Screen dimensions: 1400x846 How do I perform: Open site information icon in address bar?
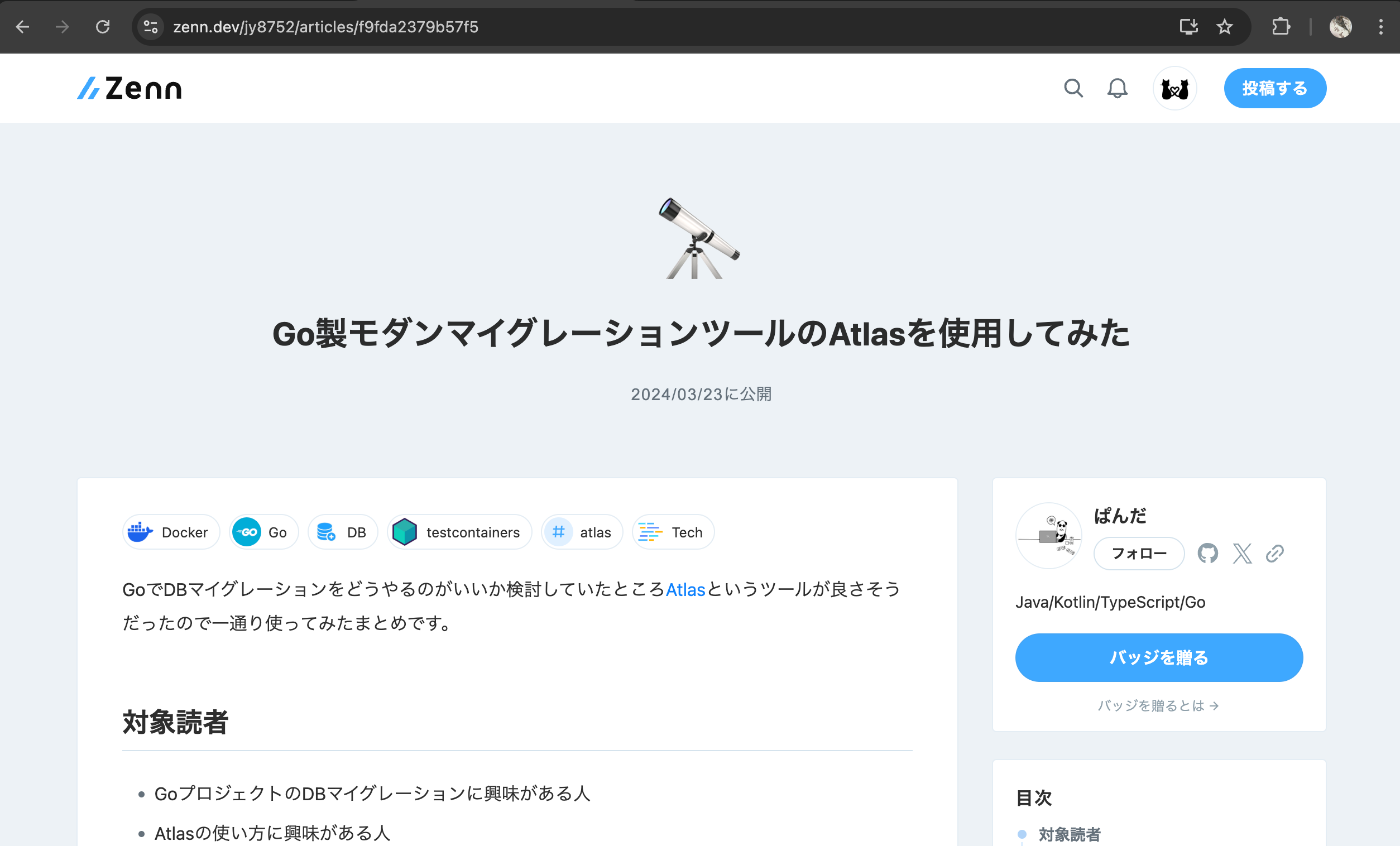[150, 27]
